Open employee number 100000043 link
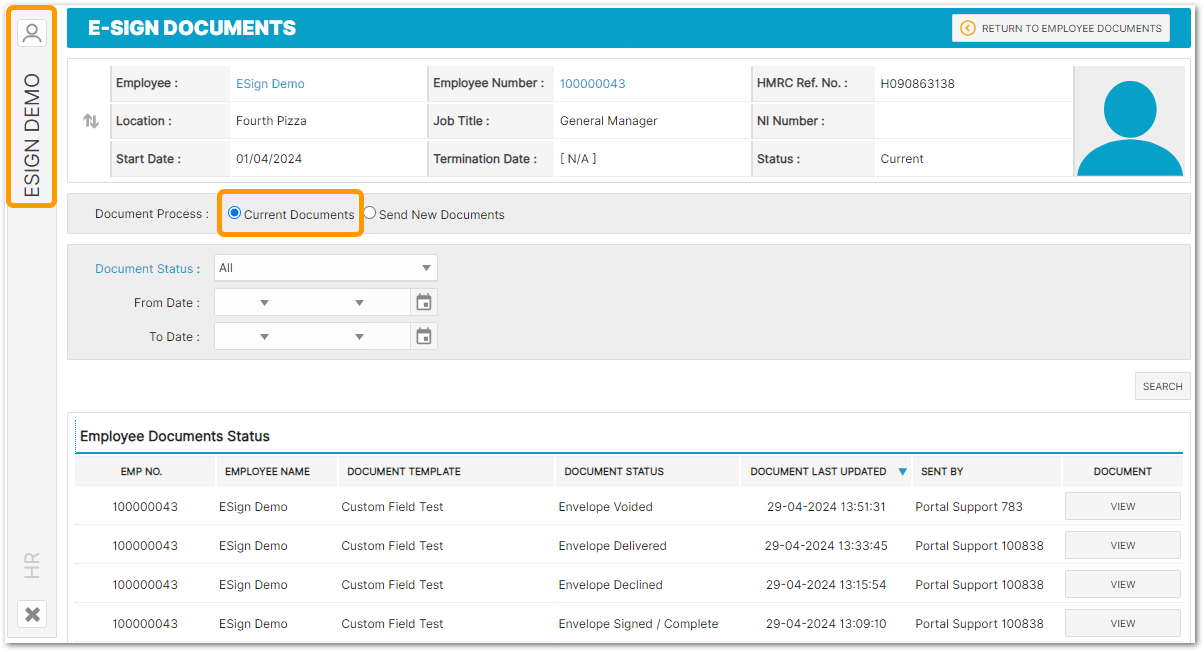The image size is (1204, 652). tap(592, 84)
